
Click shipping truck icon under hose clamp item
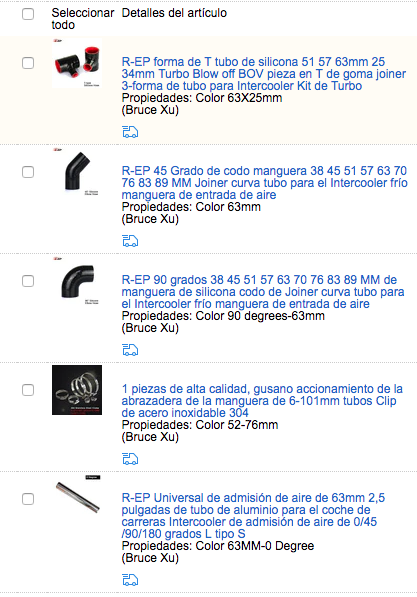pos(130,459)
